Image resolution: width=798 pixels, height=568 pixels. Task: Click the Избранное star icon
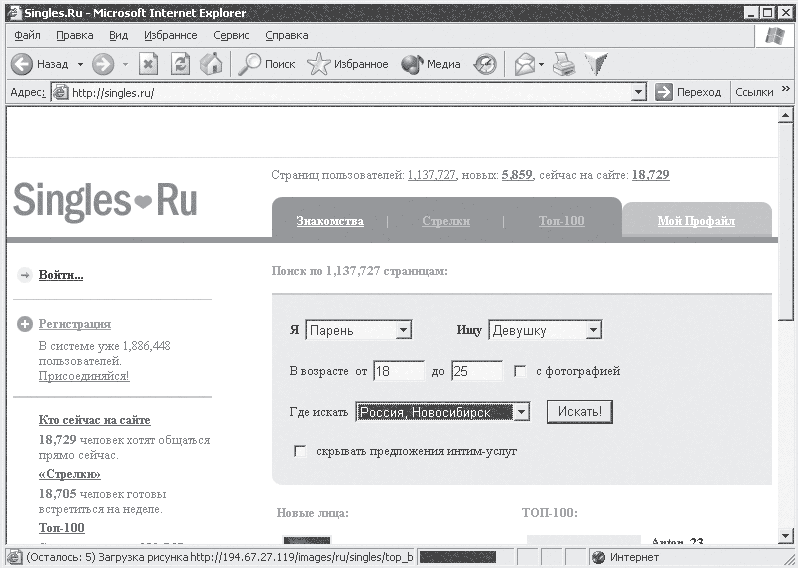(319, 64)
